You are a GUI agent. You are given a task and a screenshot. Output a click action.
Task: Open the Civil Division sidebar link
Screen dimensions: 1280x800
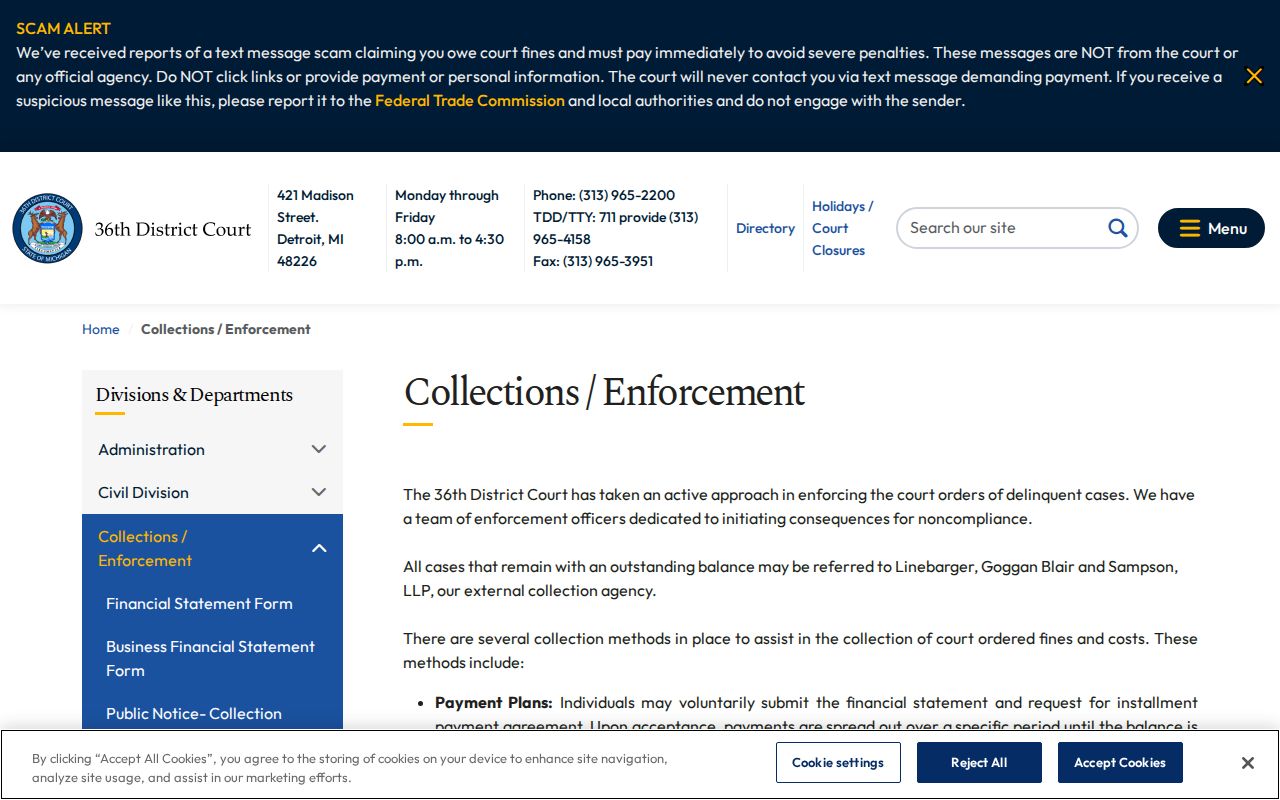143,493
